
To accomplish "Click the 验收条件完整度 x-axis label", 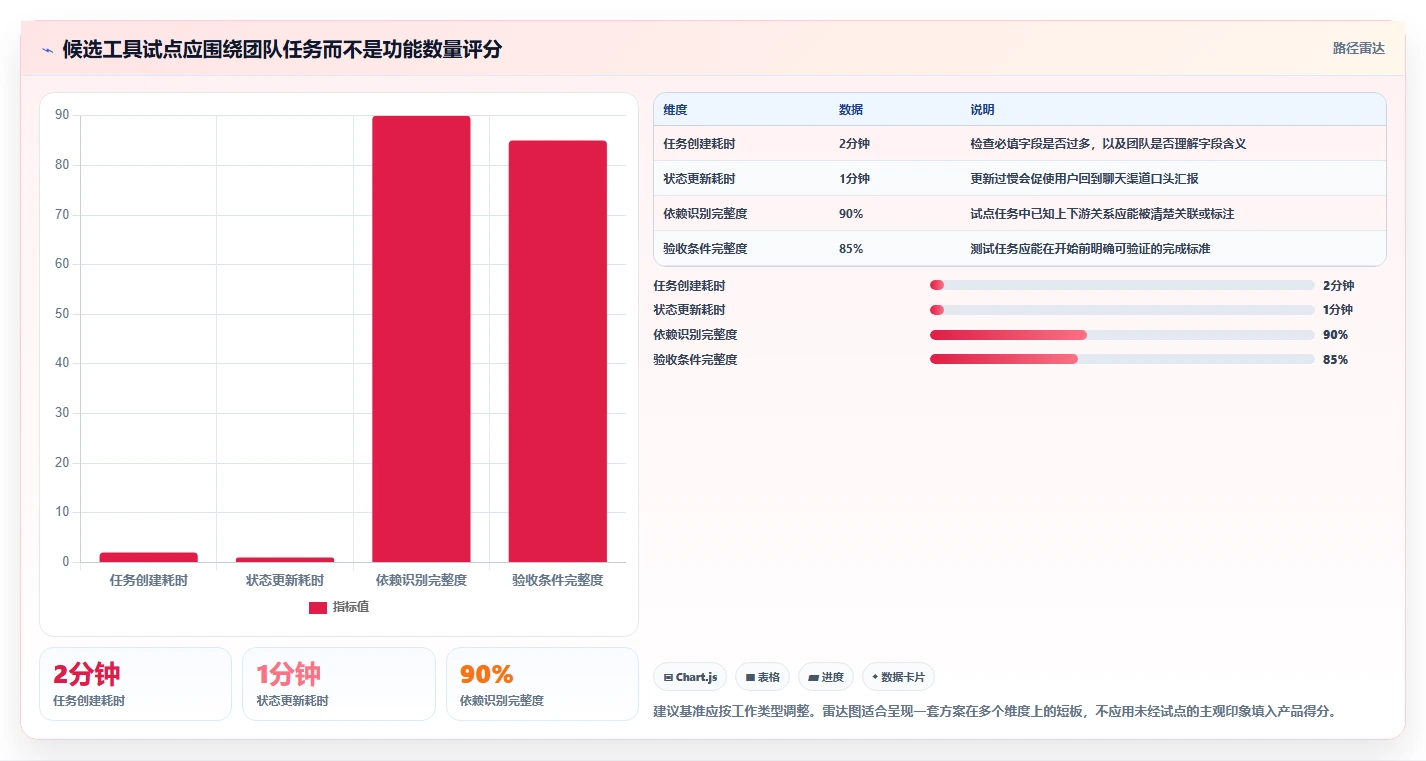I will (557, 580).
